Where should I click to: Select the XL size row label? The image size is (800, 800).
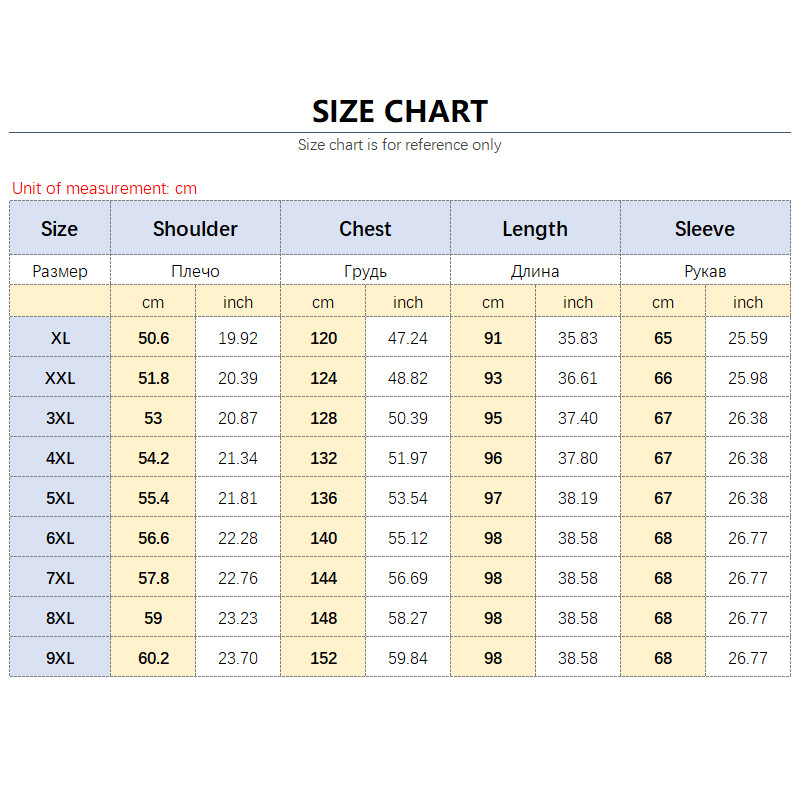[60, 338]
